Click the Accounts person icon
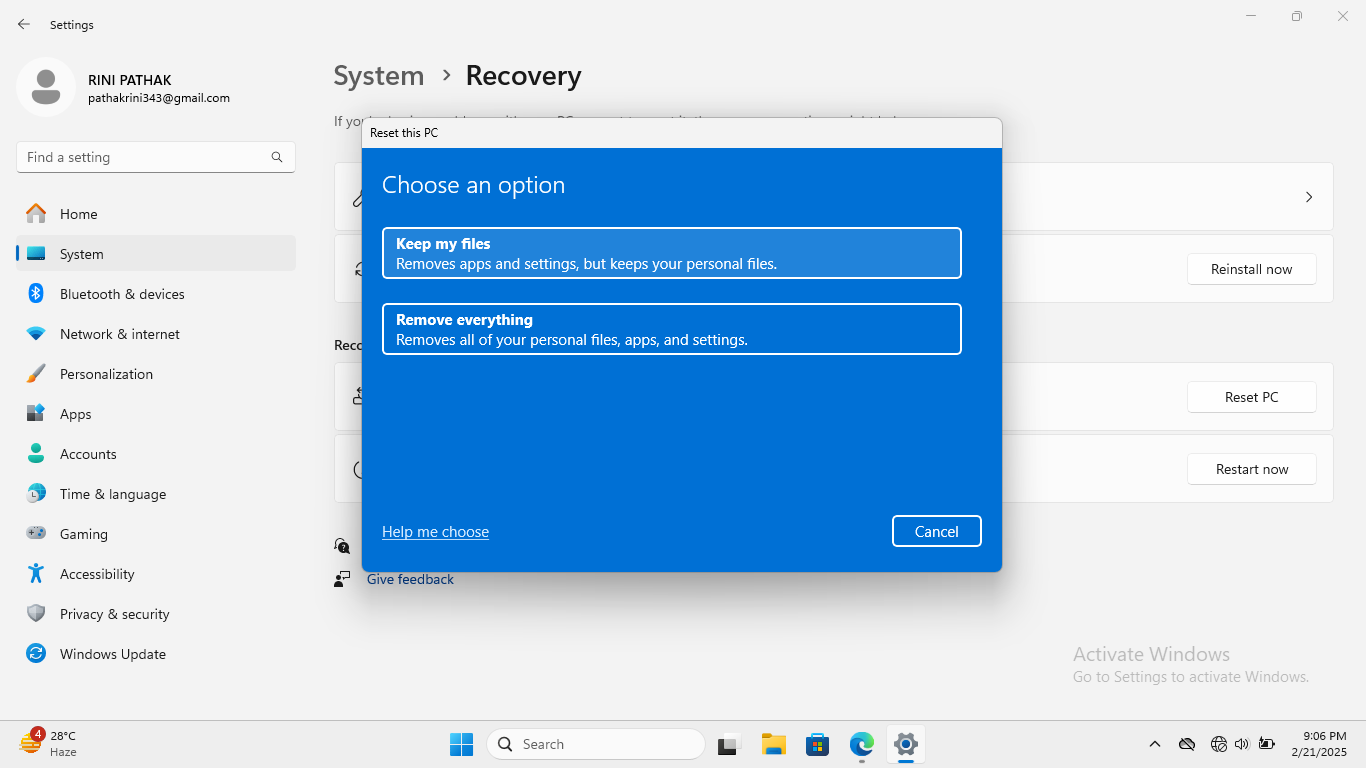Image resolution: width=1366 pixels, height=768 pixels. (x=36, y=454)
